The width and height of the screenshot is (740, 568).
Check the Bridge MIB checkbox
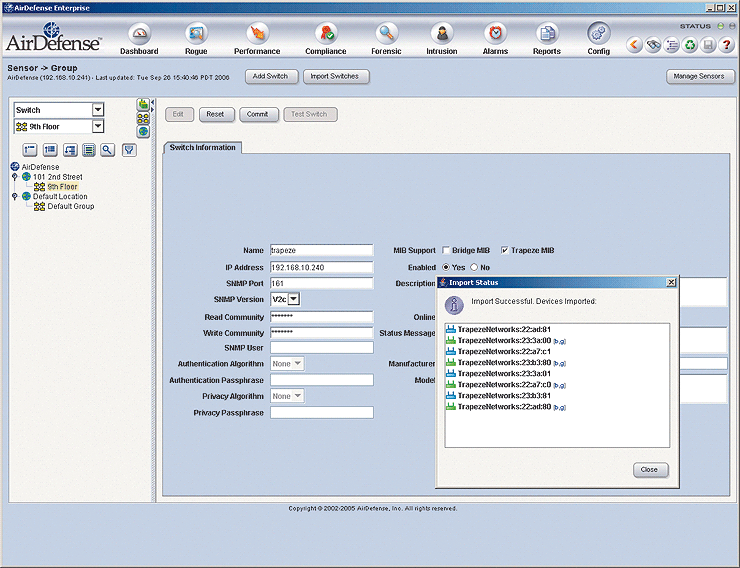point(446,250)
